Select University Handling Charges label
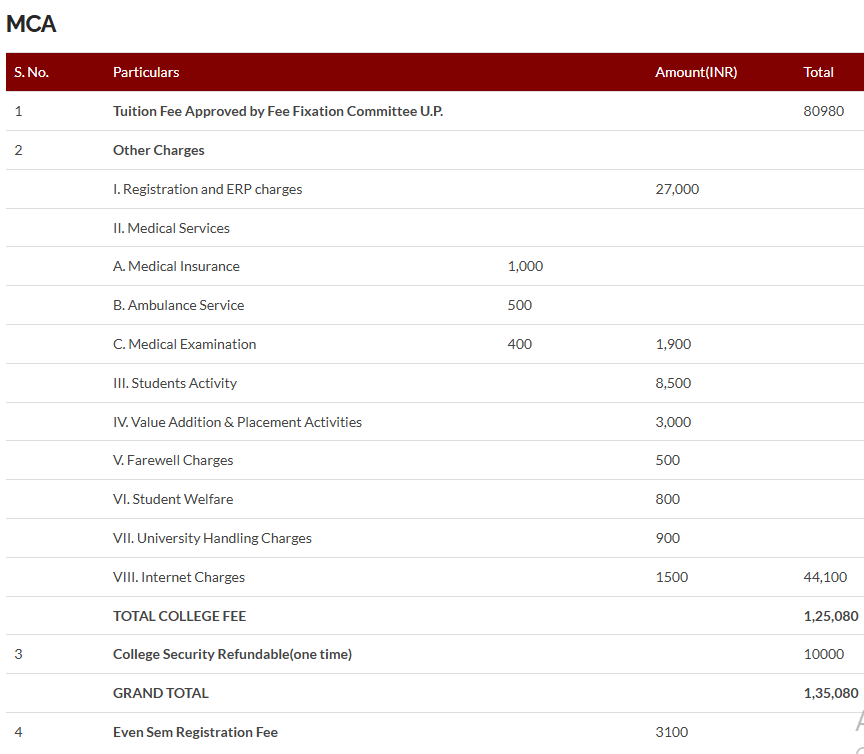The image size is (864, 754). [212, 538]
